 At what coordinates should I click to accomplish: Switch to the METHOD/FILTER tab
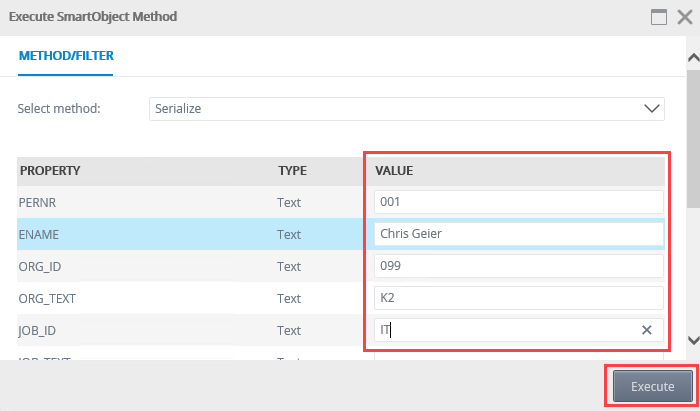click(x=66, y=56)
